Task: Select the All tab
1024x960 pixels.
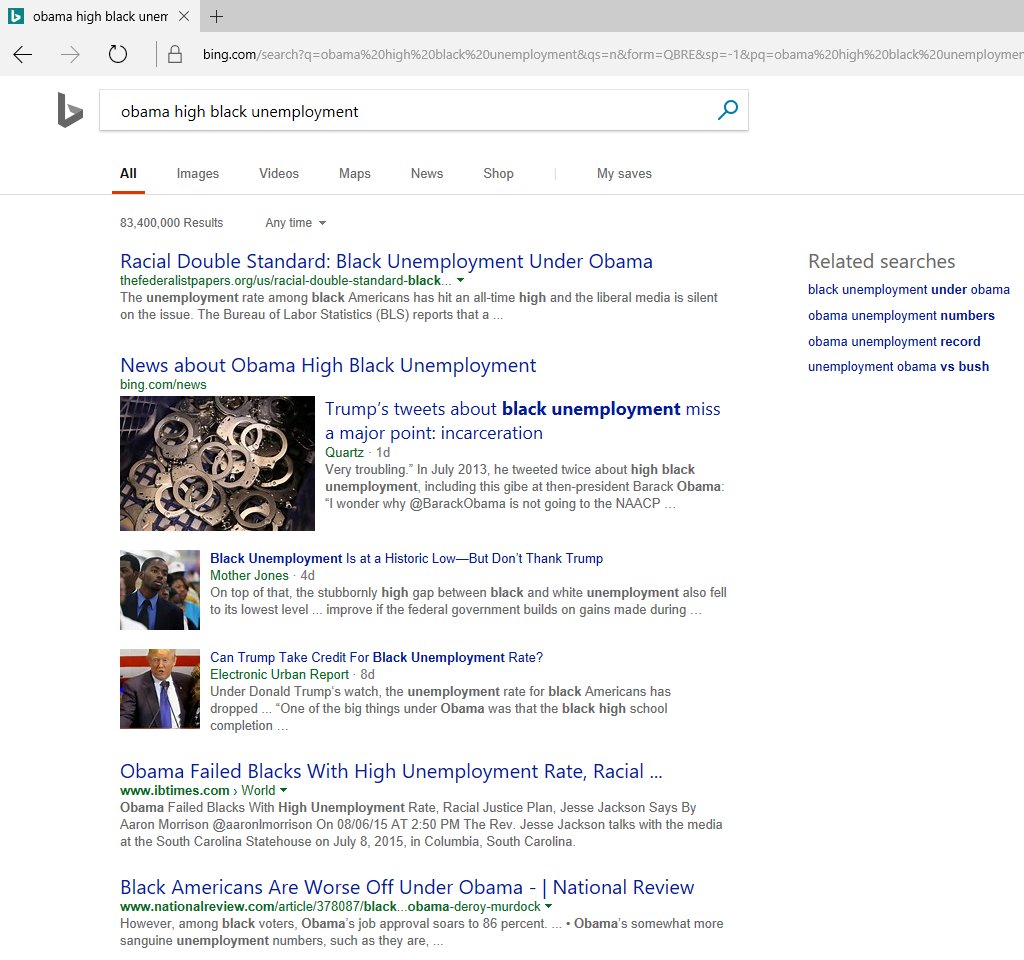Action: tap(128, 174)
